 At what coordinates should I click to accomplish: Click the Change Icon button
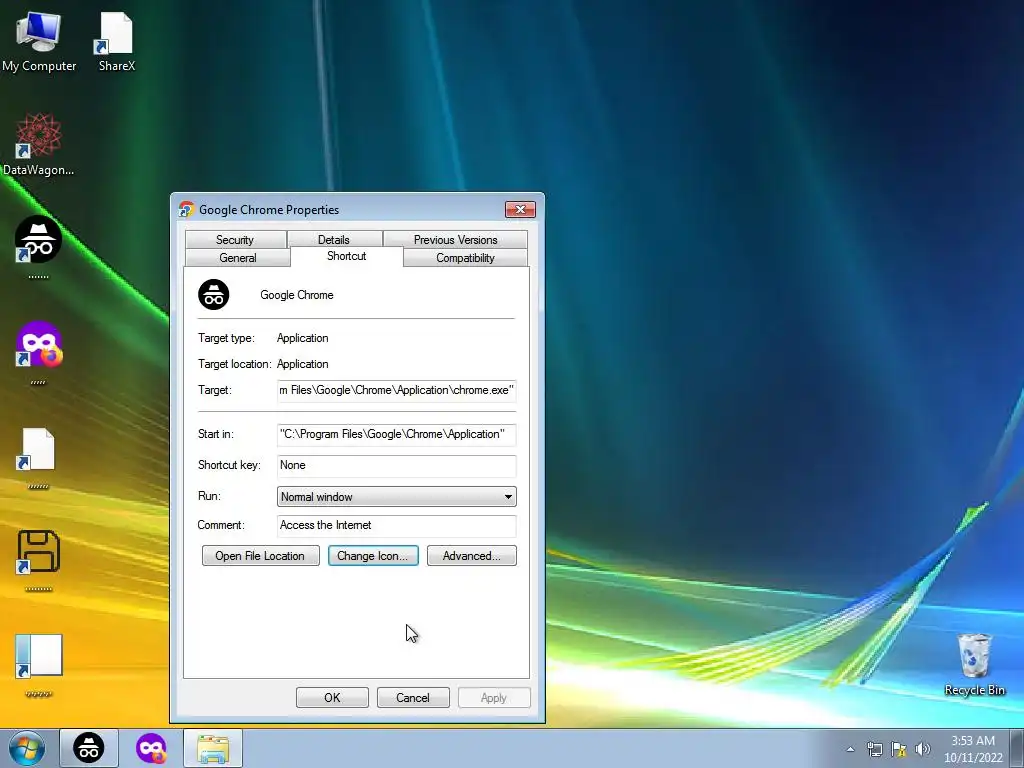(373, 556)
